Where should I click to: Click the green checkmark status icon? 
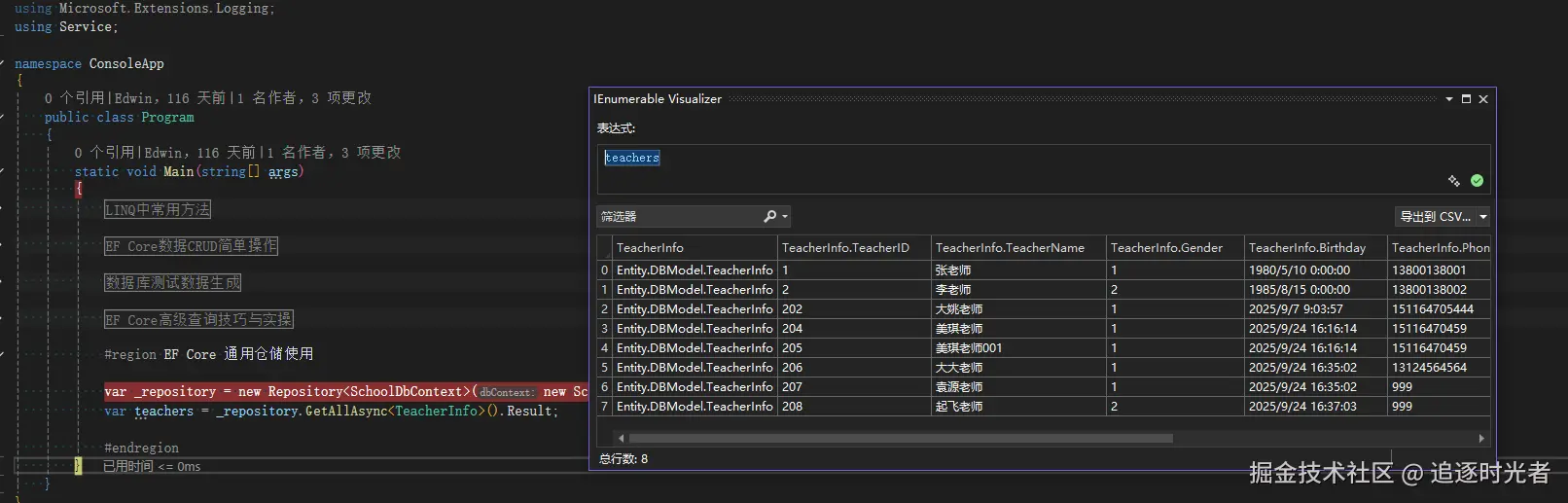(1477, 181)
